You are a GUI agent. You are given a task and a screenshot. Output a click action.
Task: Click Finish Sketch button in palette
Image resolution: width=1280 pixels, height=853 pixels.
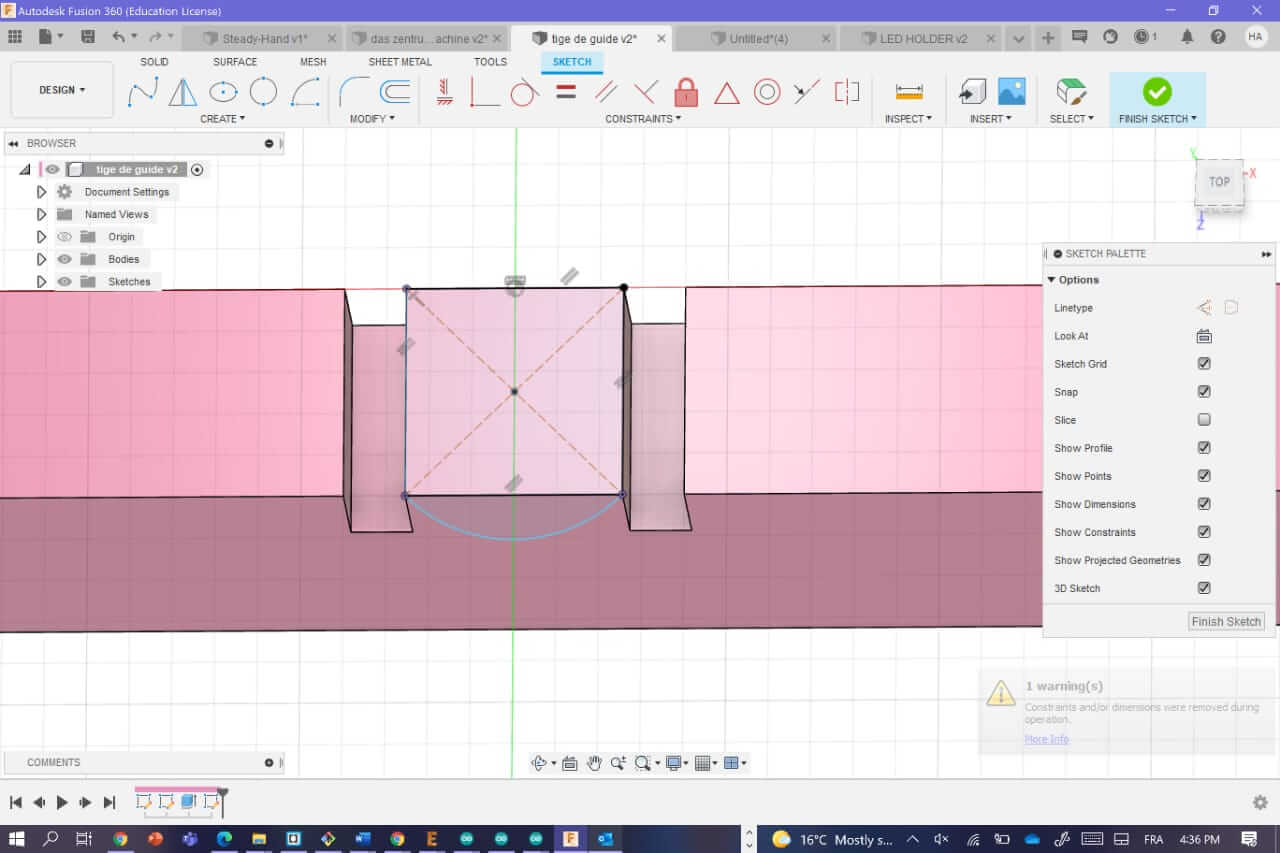1226,621
